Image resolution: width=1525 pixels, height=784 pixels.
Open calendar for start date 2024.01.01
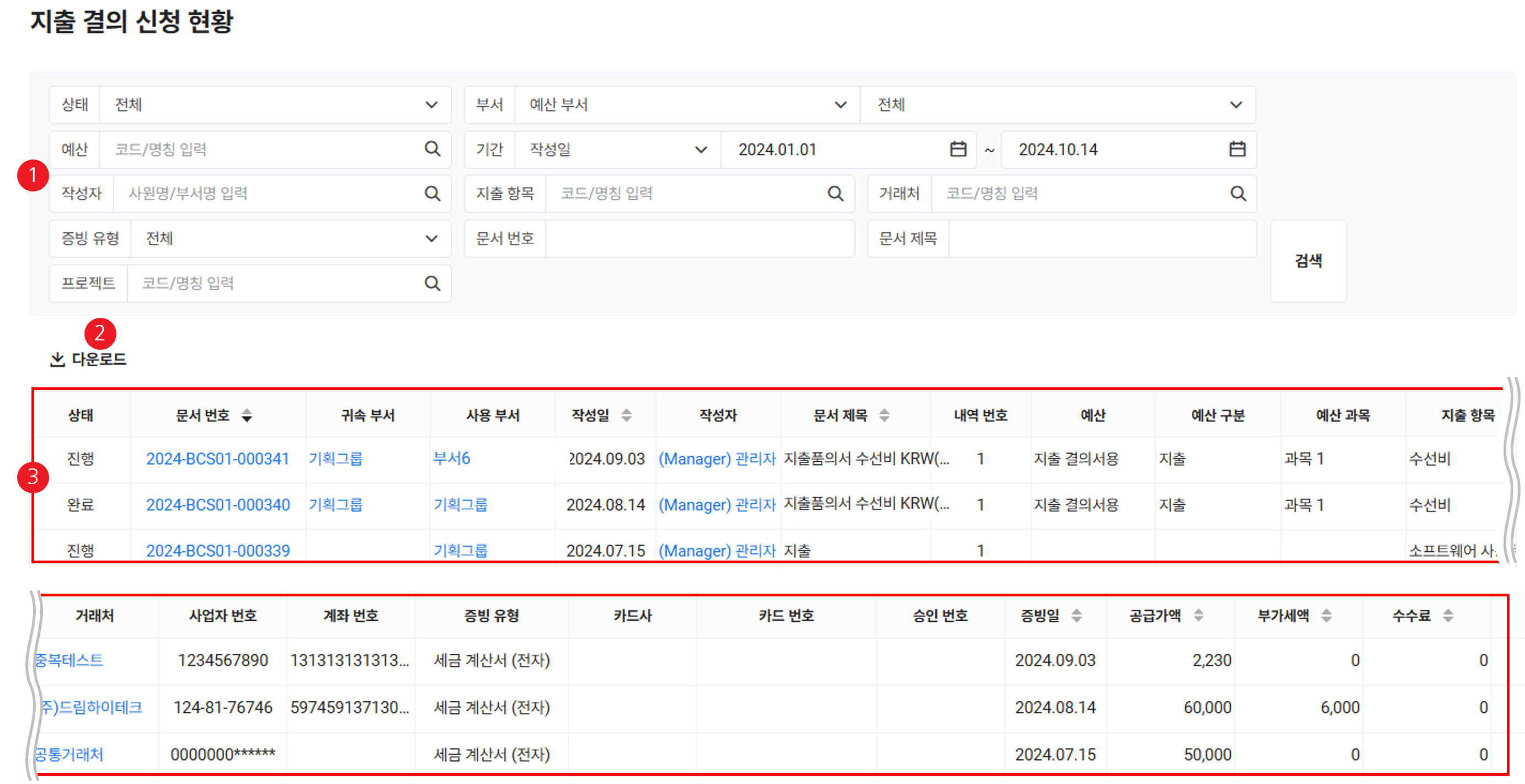tap(958, 149)
